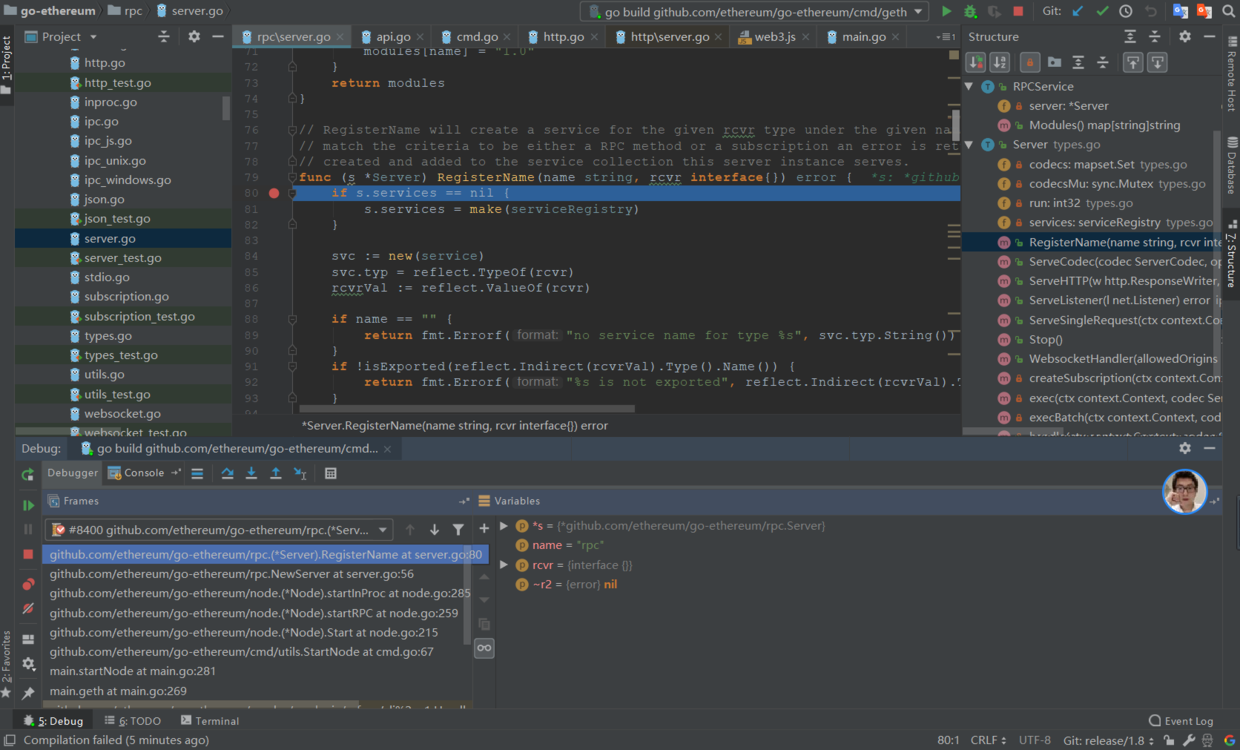
Task: Open the Console debug tab
Action: 143,473
